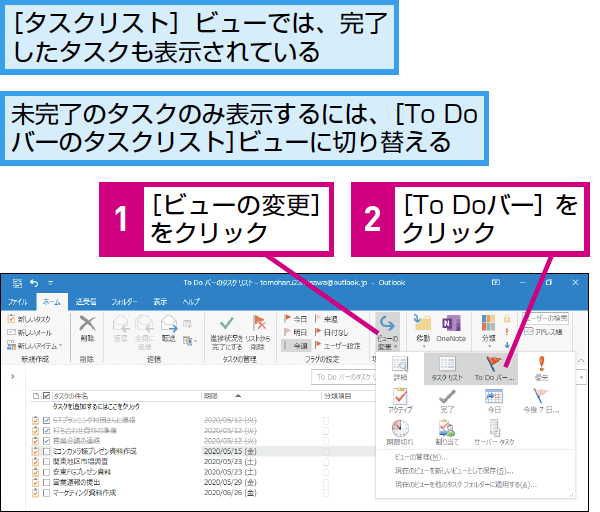Click the OneNote ribbon icon
Screen dimensions: 600x512
(x=451, y=324)
